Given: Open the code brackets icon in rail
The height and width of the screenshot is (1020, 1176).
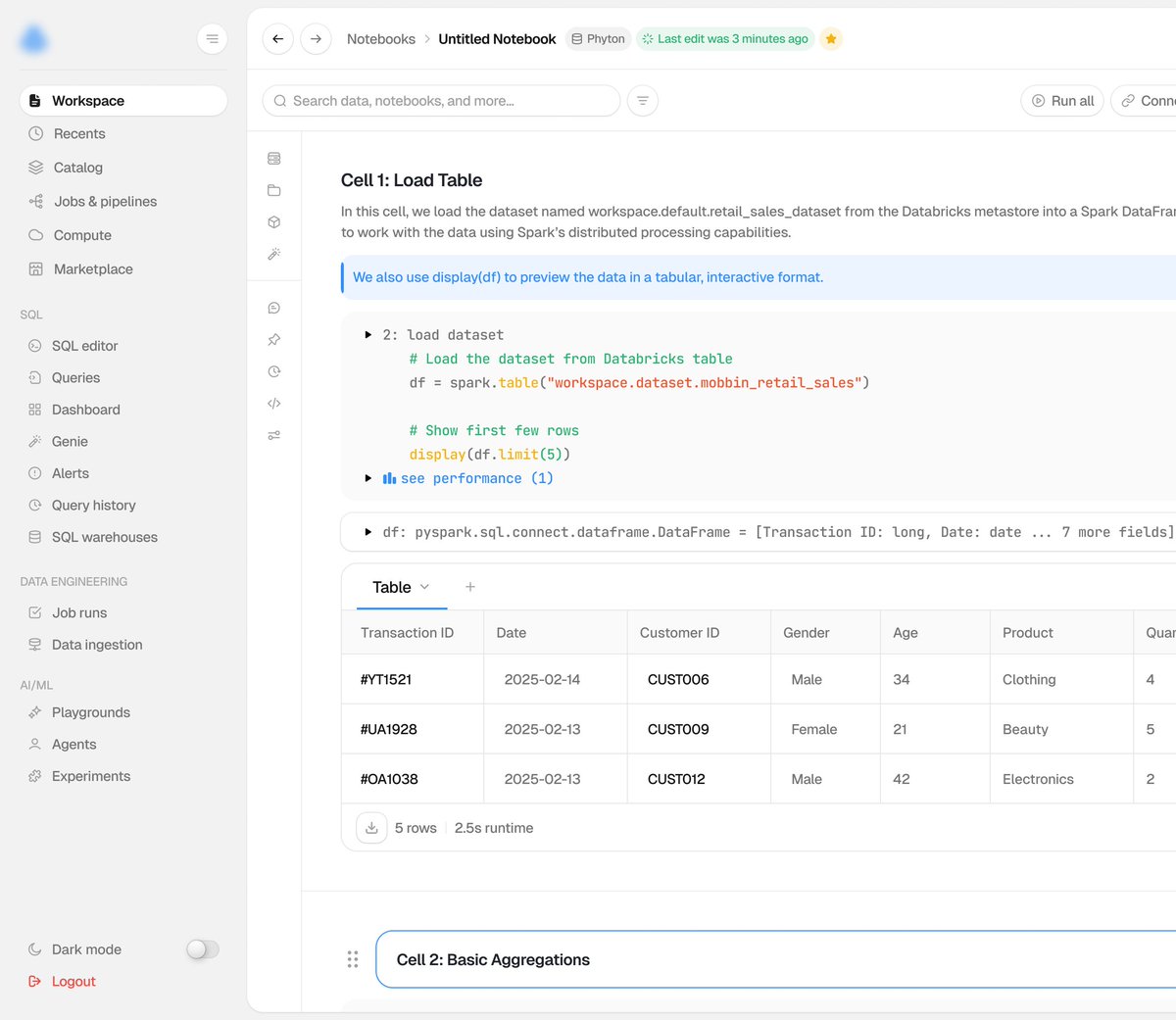Looking at the screenshot, I should coord(274,404).
